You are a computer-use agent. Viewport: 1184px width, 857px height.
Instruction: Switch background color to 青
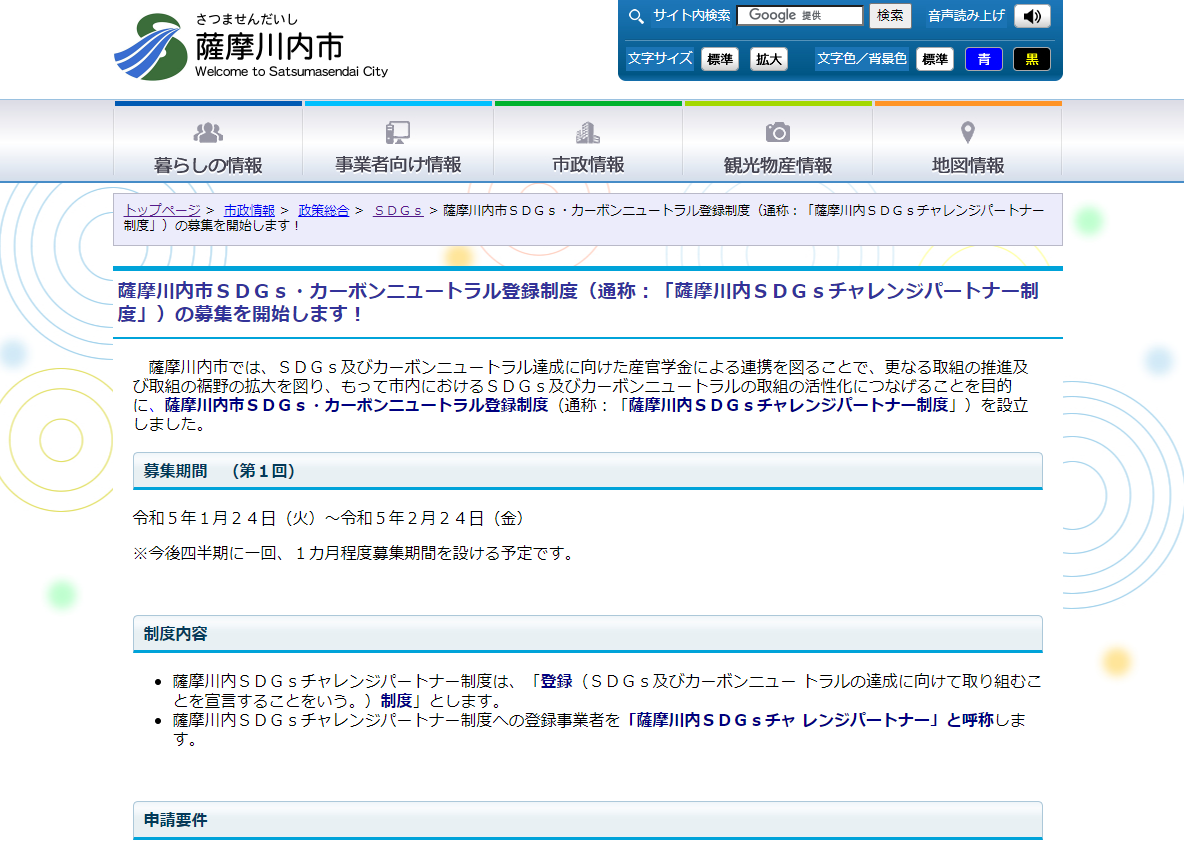pos(983,59)
